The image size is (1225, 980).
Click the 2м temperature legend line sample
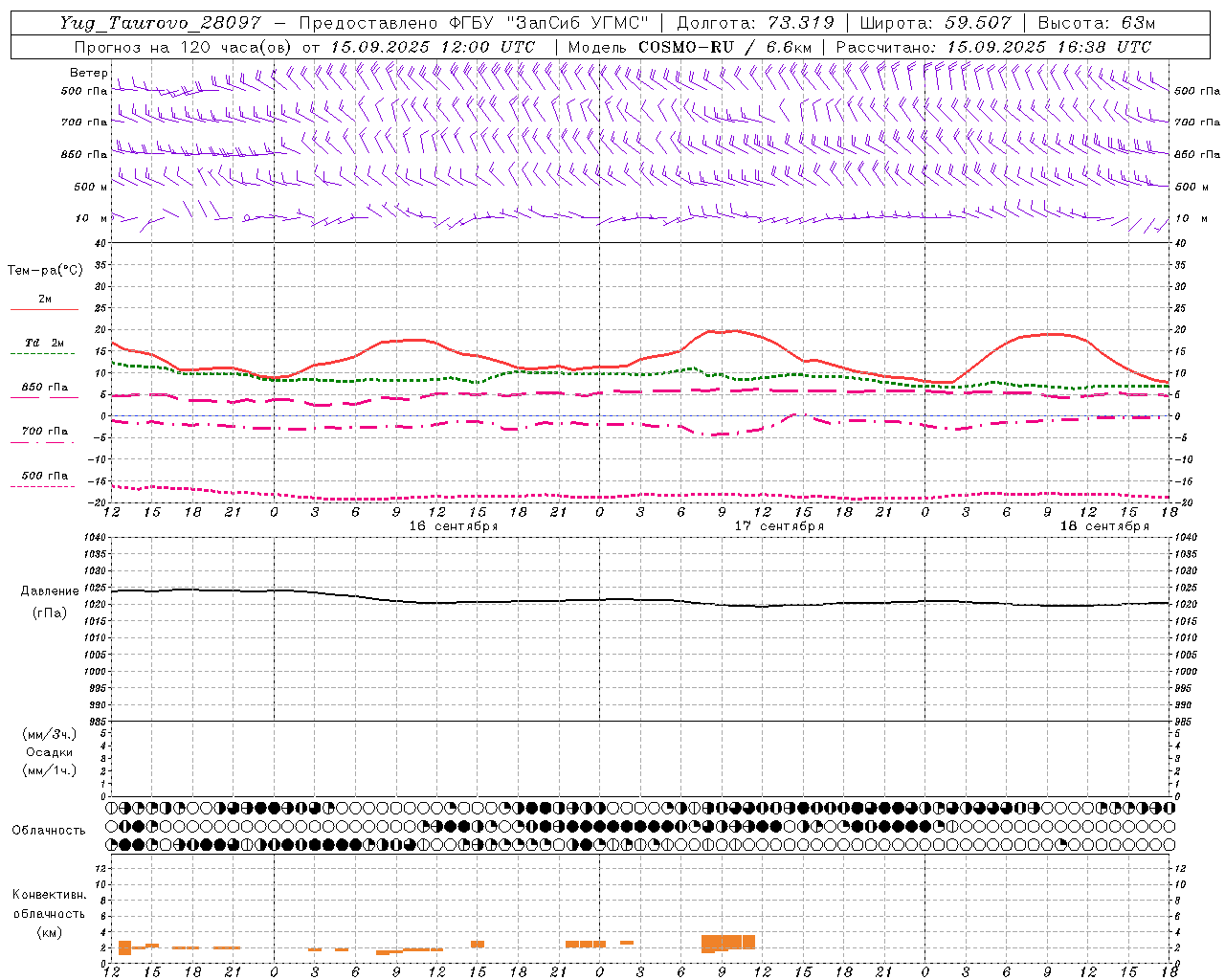44,309
